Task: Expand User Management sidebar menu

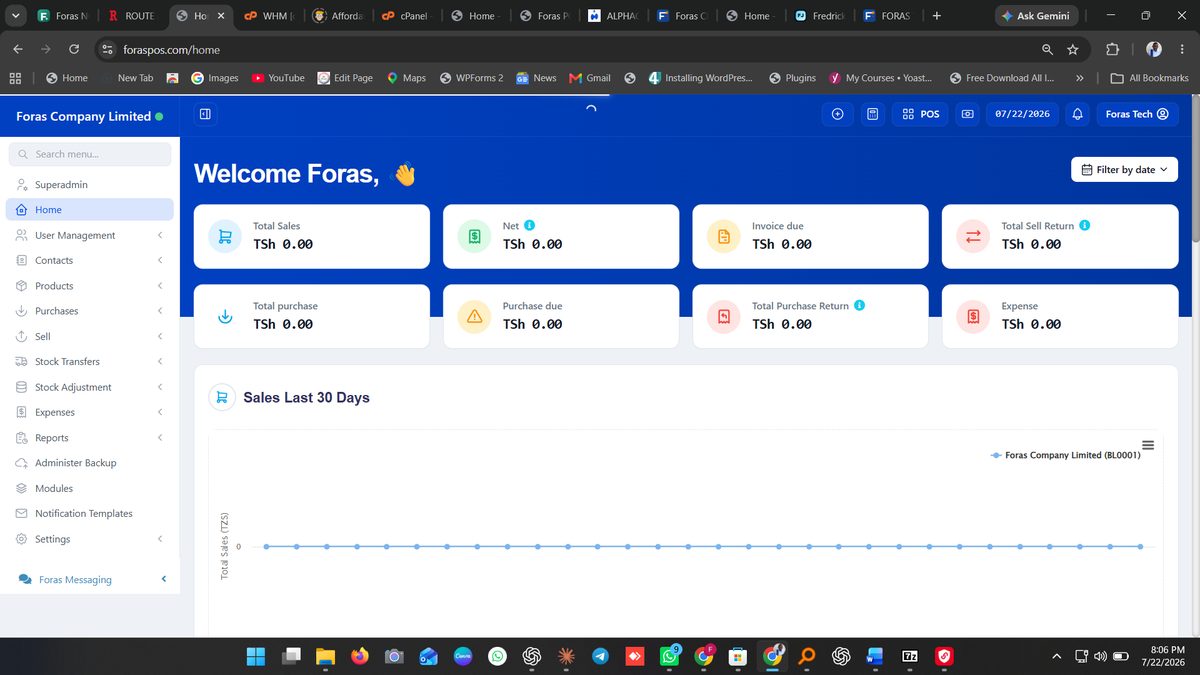Action: pyautogui.click(x=90, y=235)
